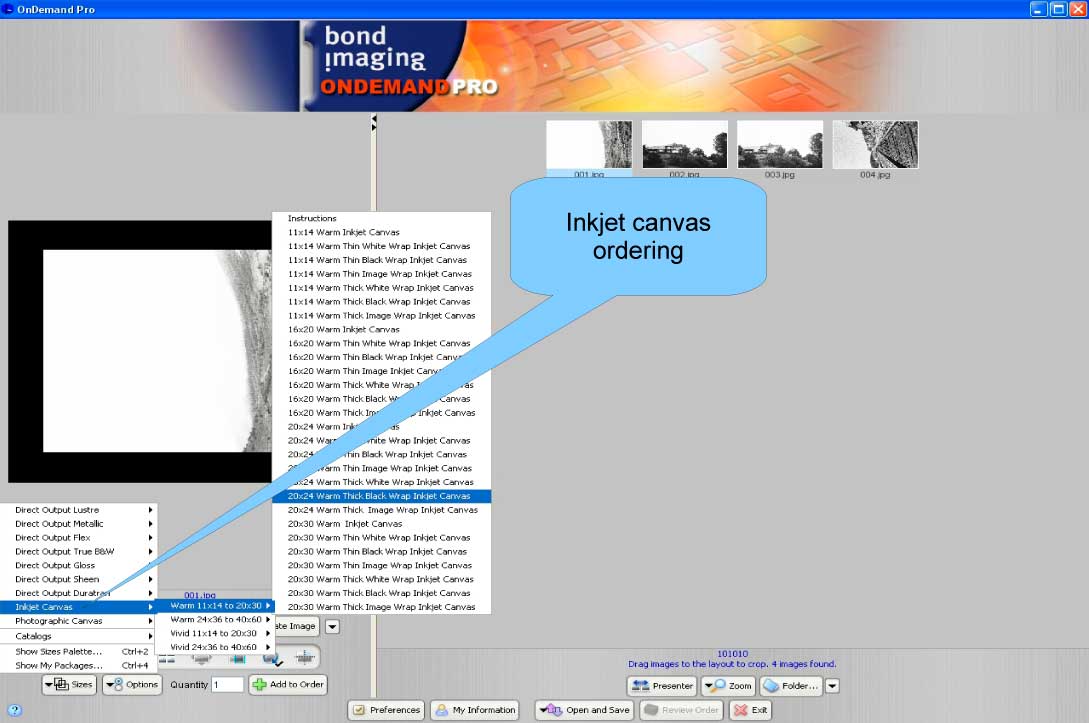1089x723 pixels.
Task: Launch the Presenter view
Action: pyautogui.click(x=661, y=686)
